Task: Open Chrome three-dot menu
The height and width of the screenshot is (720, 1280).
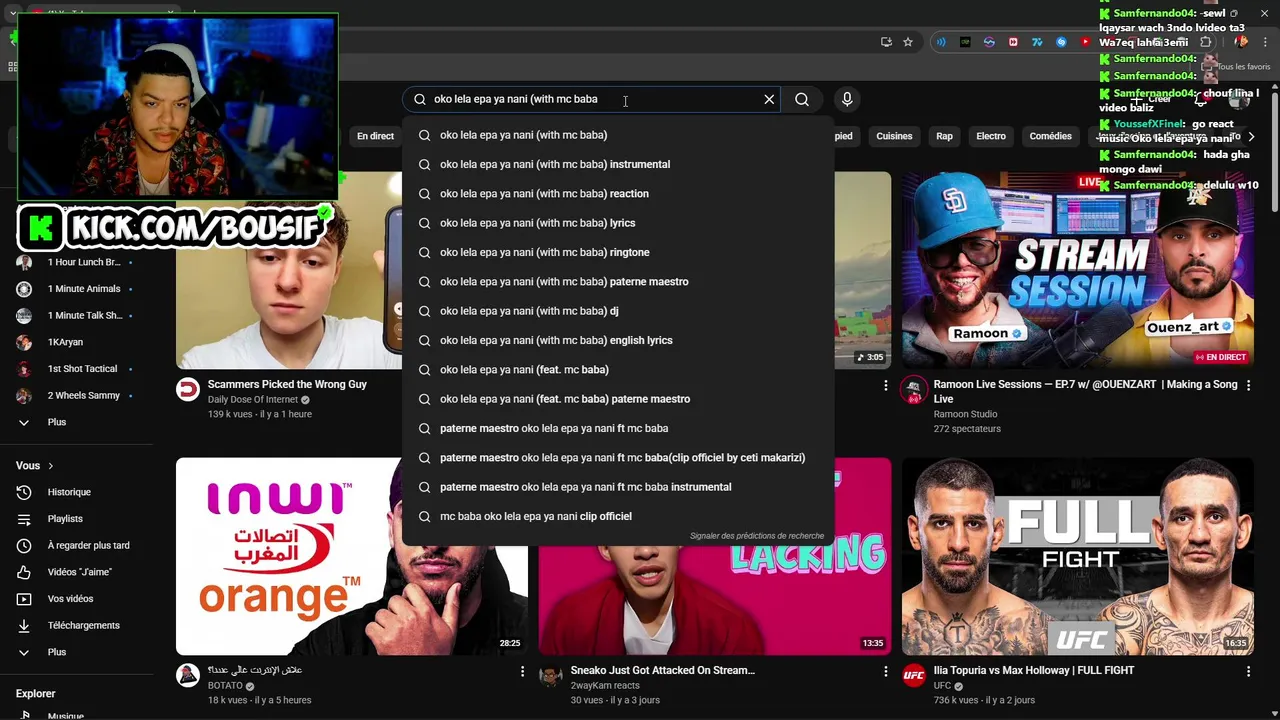Action: point(1265,42)
